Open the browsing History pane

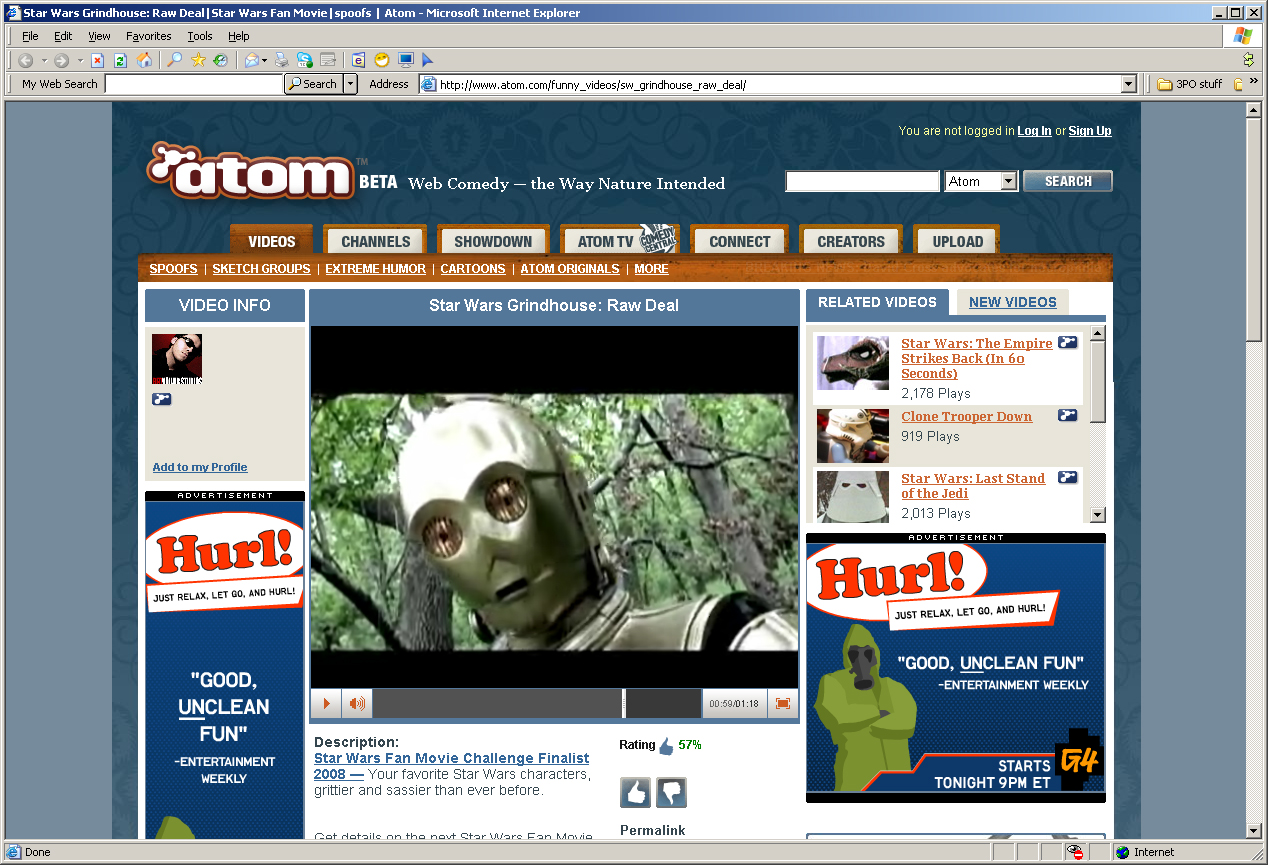220,60
